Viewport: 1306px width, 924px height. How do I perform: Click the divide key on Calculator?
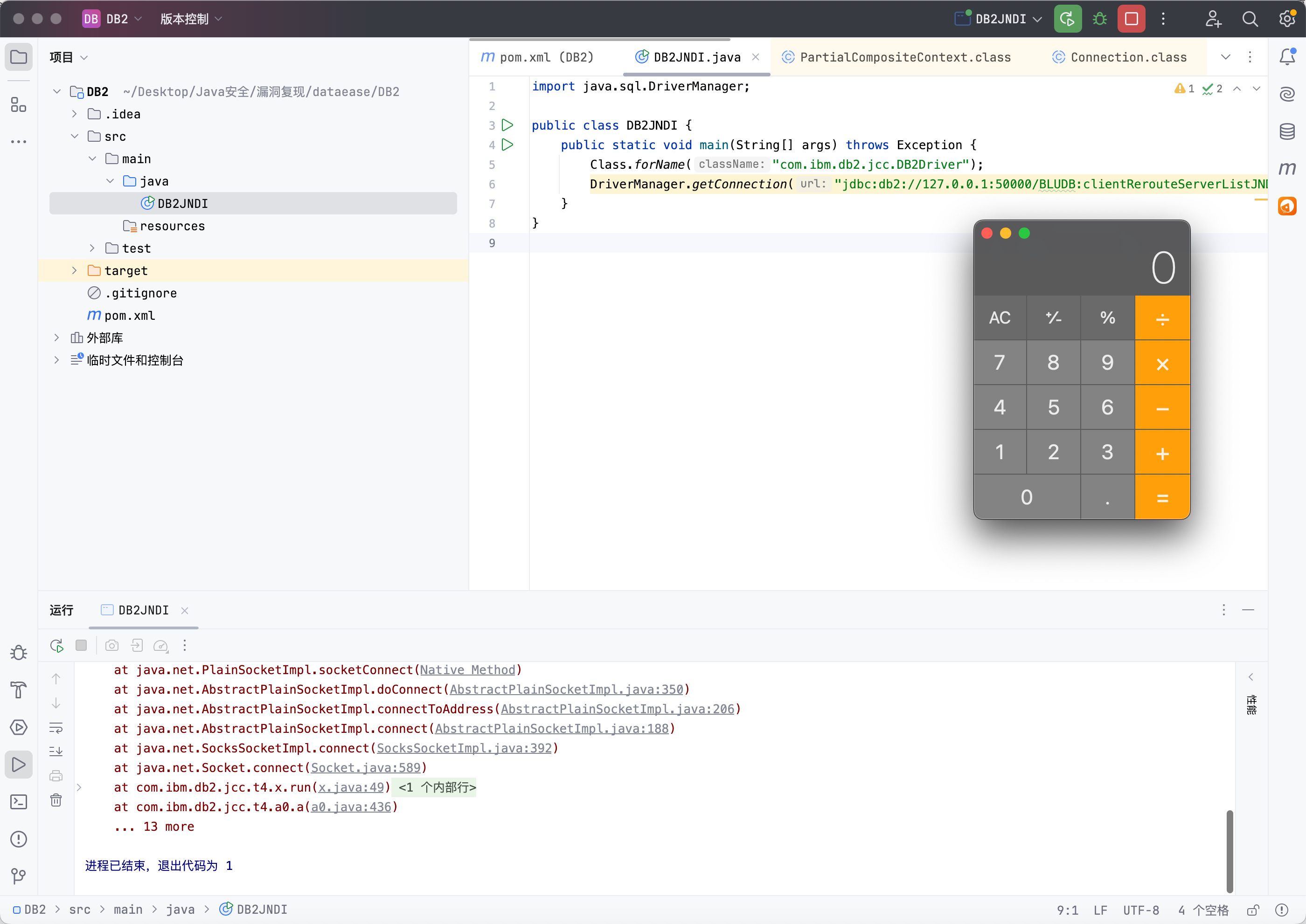pos(1162,318)
